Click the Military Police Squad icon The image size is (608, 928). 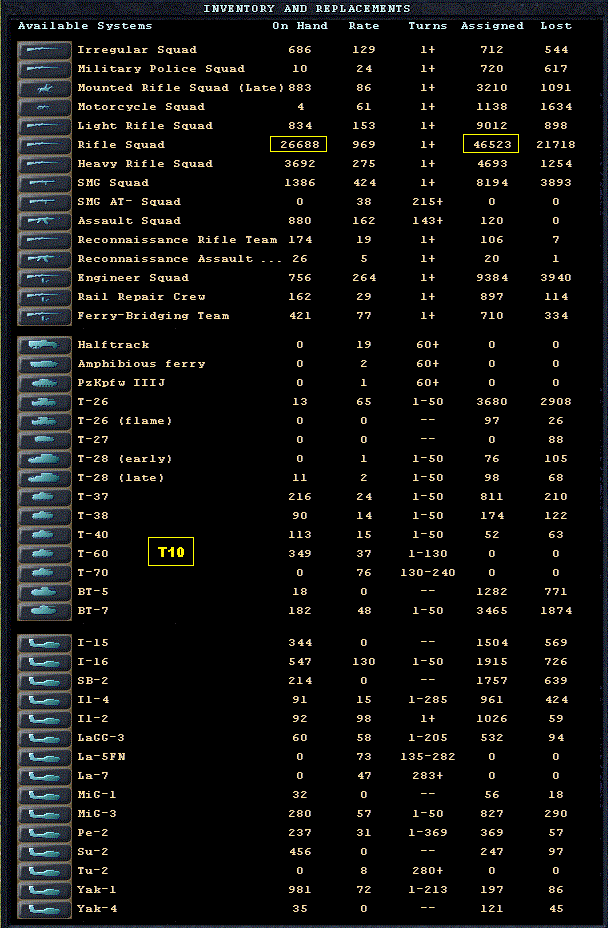[x=44, y=69]
